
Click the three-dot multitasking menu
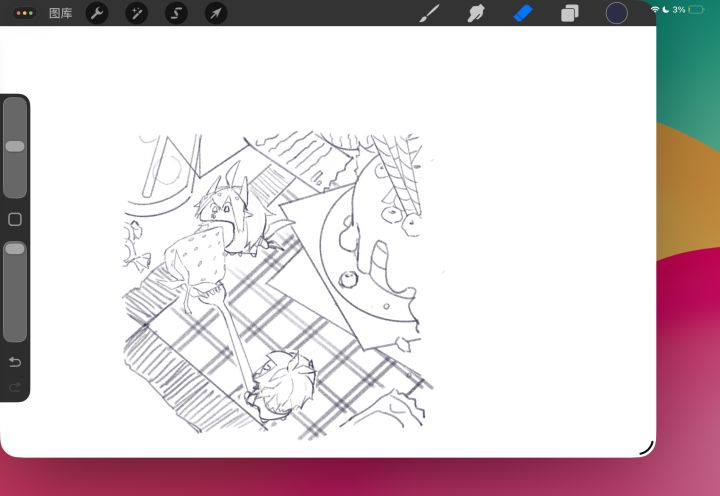click(x=24, y=13)
